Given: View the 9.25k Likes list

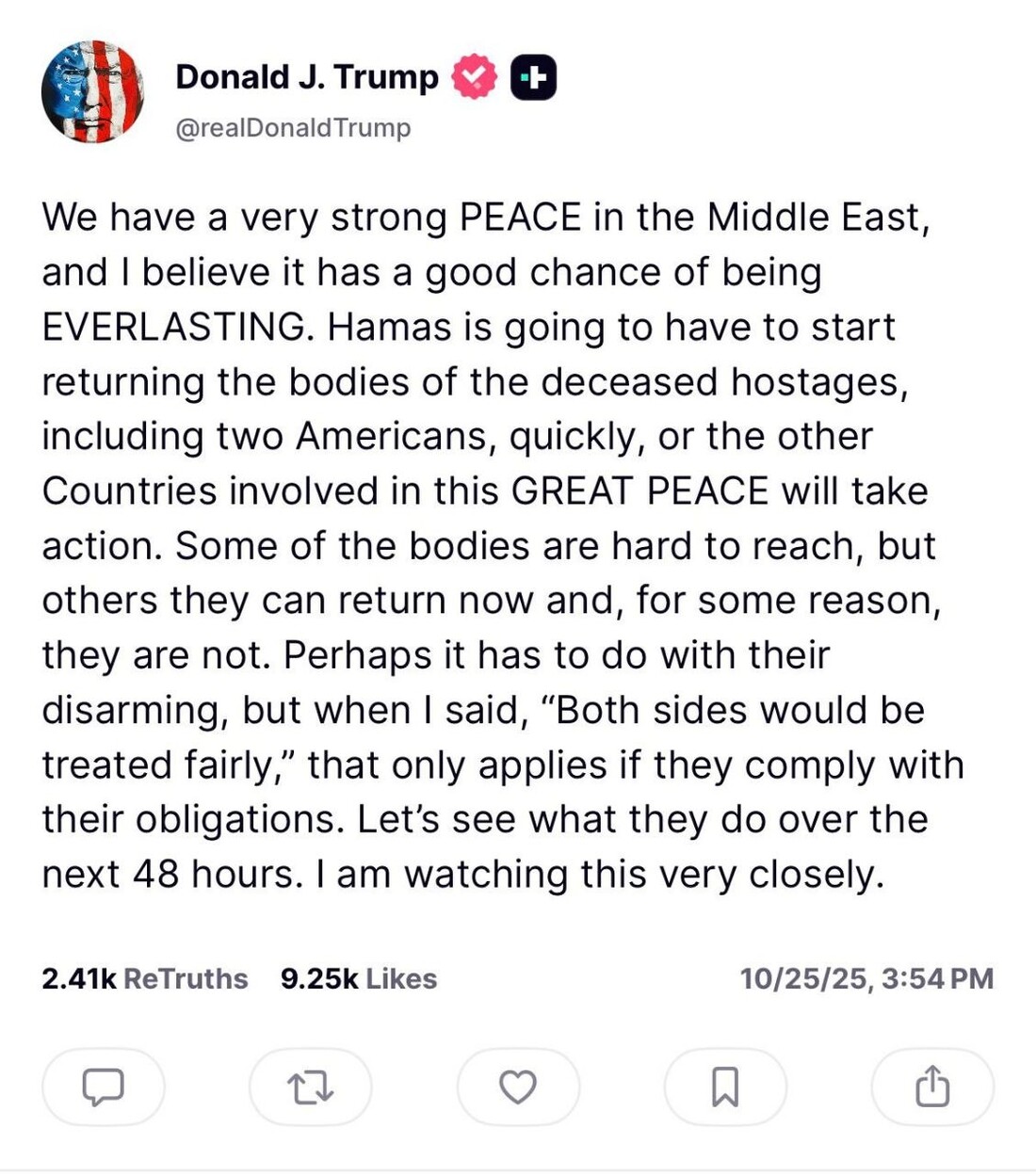Looking at the screenshot, I should click(359, 978).
